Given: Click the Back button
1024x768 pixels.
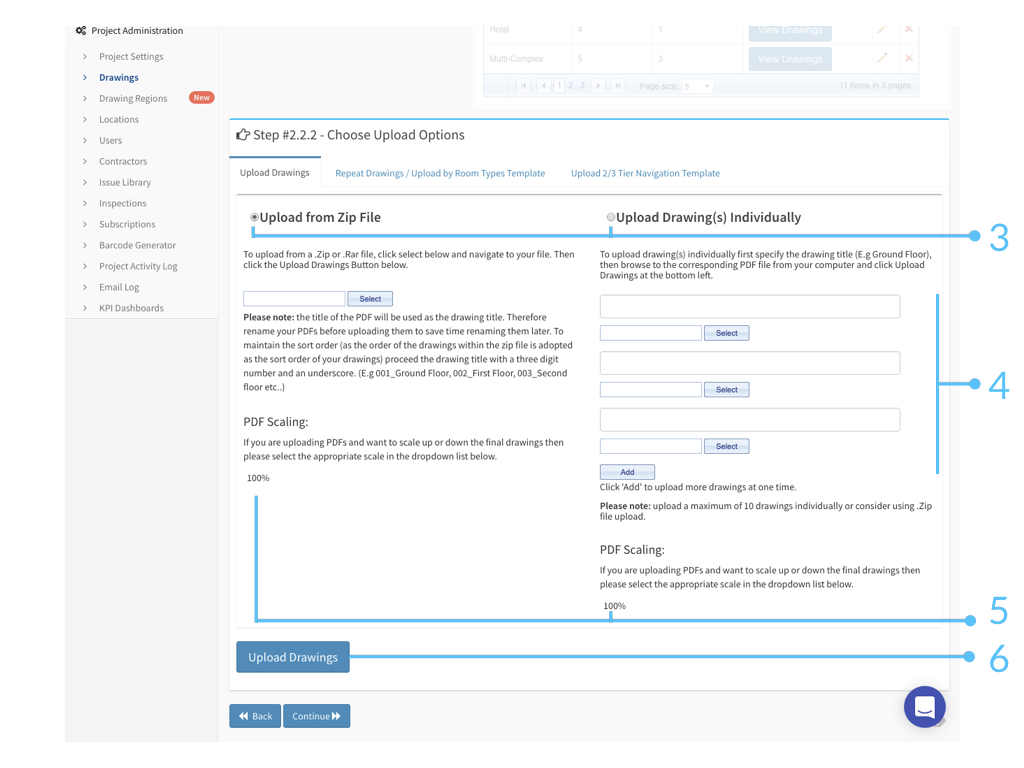Looking at the screenshot, I should (x=255, y=716).
